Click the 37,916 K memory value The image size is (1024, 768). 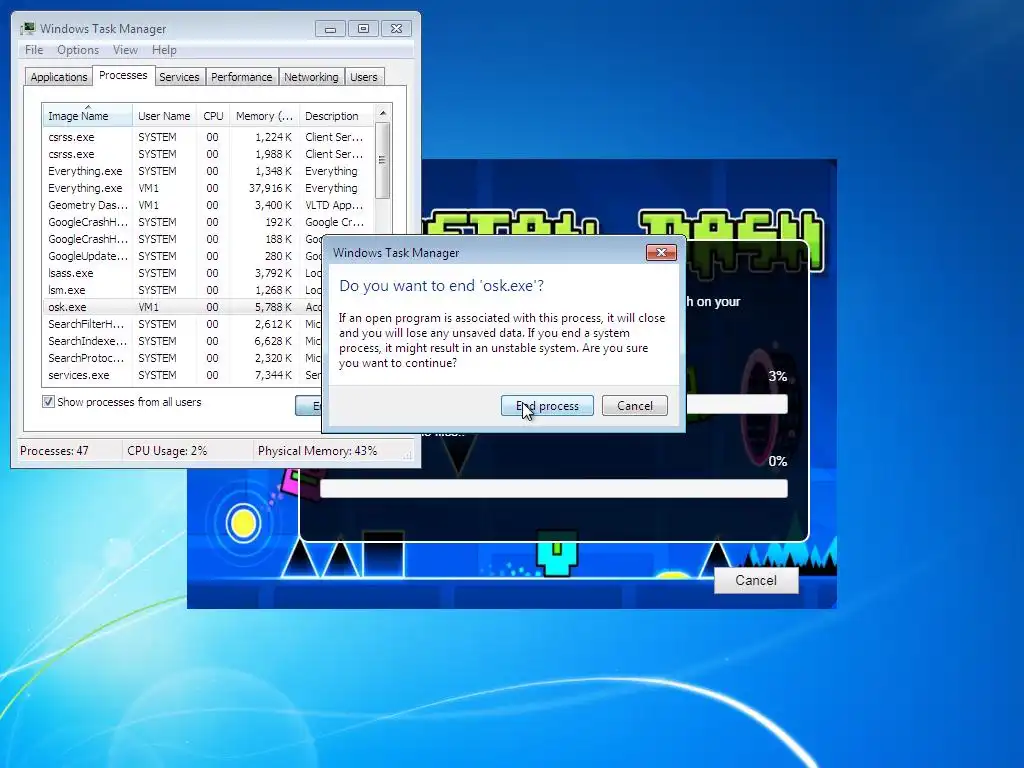point(270,188)
